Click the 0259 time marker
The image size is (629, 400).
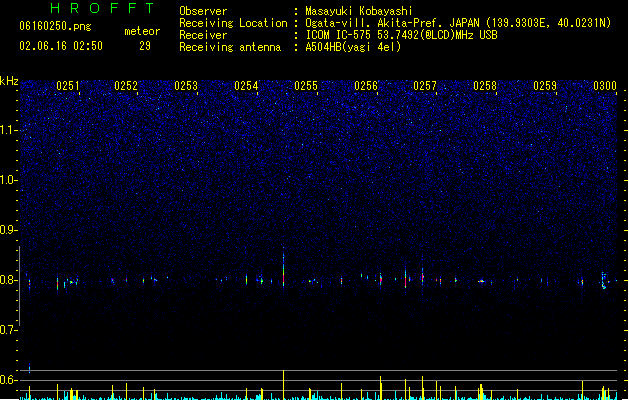tap(545, 86)
